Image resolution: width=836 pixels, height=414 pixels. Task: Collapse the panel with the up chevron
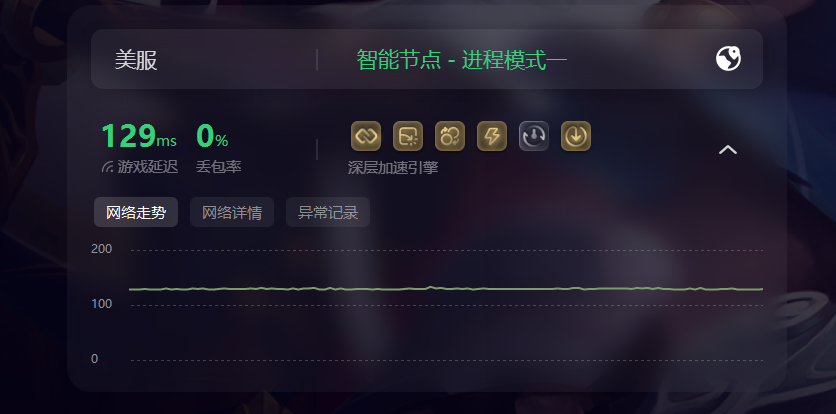coord(728,150)
